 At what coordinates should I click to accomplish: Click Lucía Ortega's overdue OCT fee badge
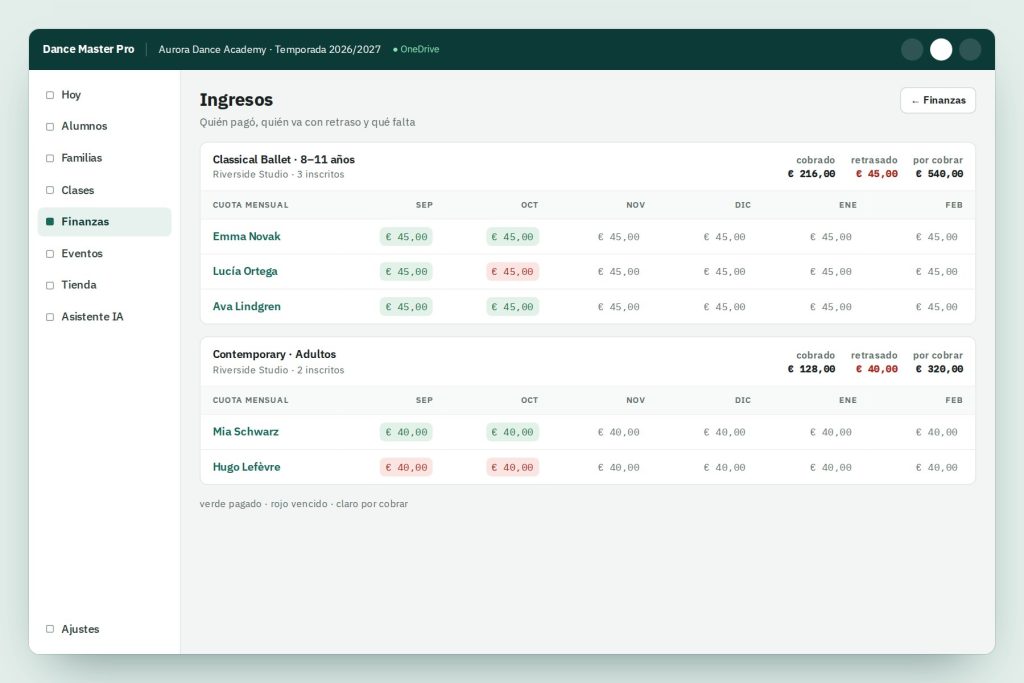pyautogui.click(x=513, y=272)
